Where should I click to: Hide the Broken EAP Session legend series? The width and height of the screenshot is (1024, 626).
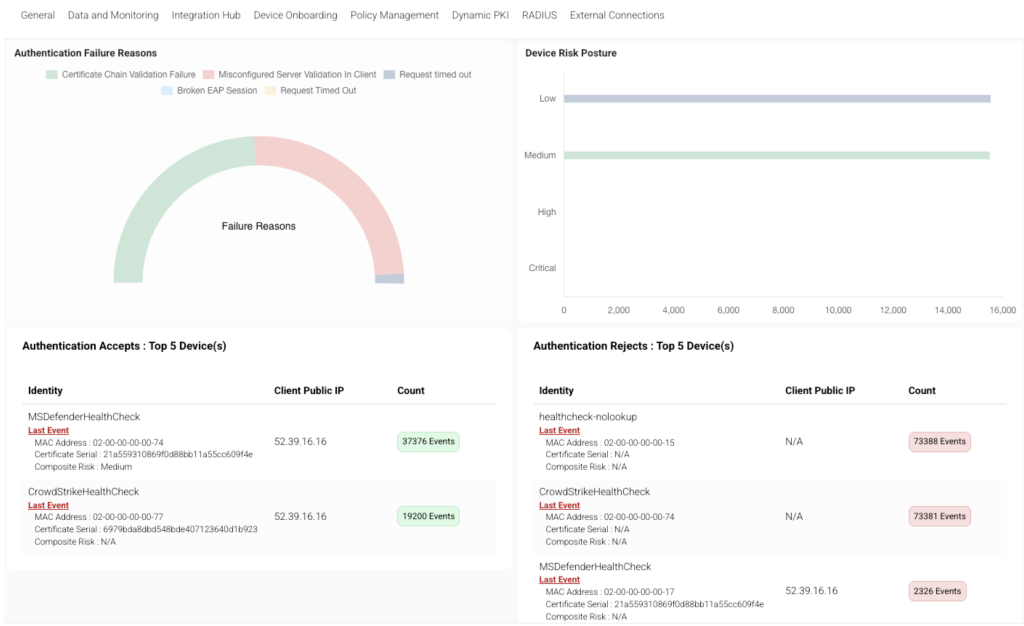(x=167, y=91)
